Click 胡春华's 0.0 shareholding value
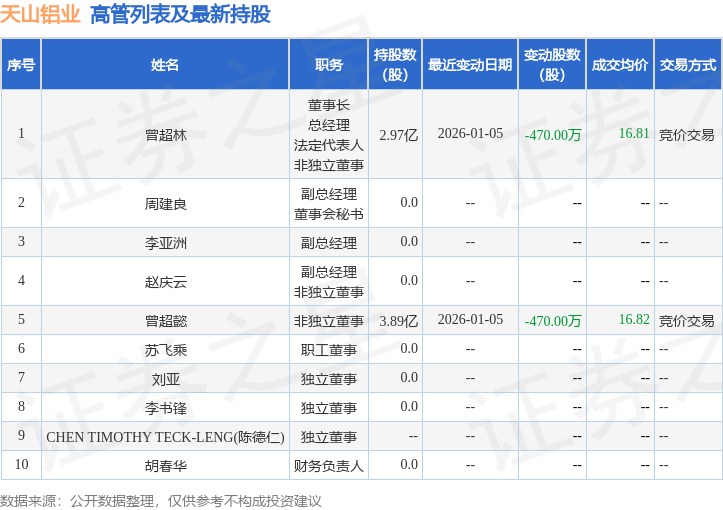This screenshot has width=723, height=510. tap(409, 464)
